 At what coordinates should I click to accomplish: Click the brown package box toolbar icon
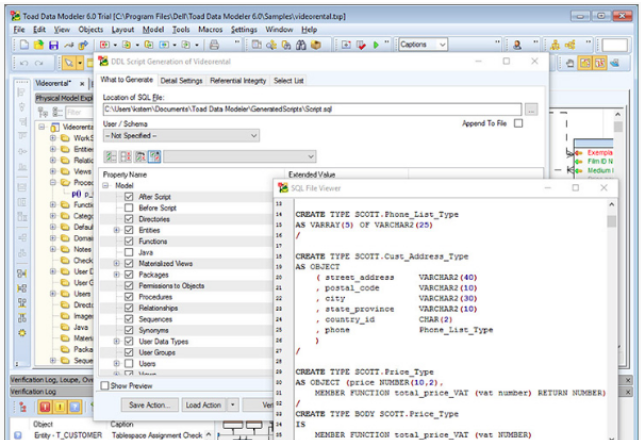(x=316, y=45)
